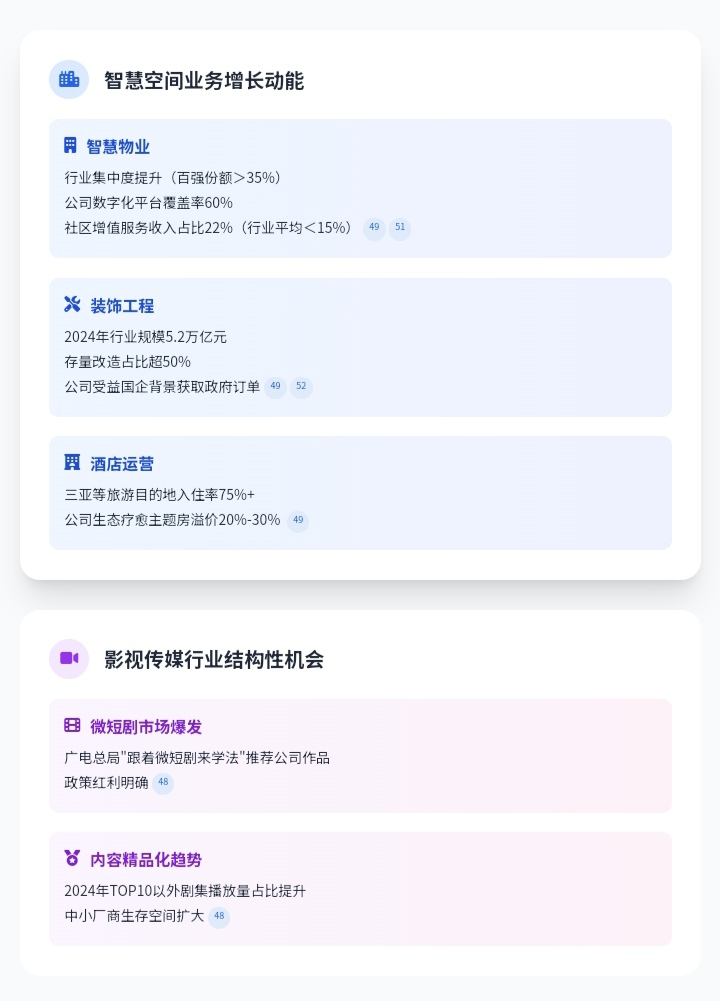Image resolution: width=720 pixels, height=1001 pixels.
Task: Select the 酒店运营 card title
Action: coord(122,464)
